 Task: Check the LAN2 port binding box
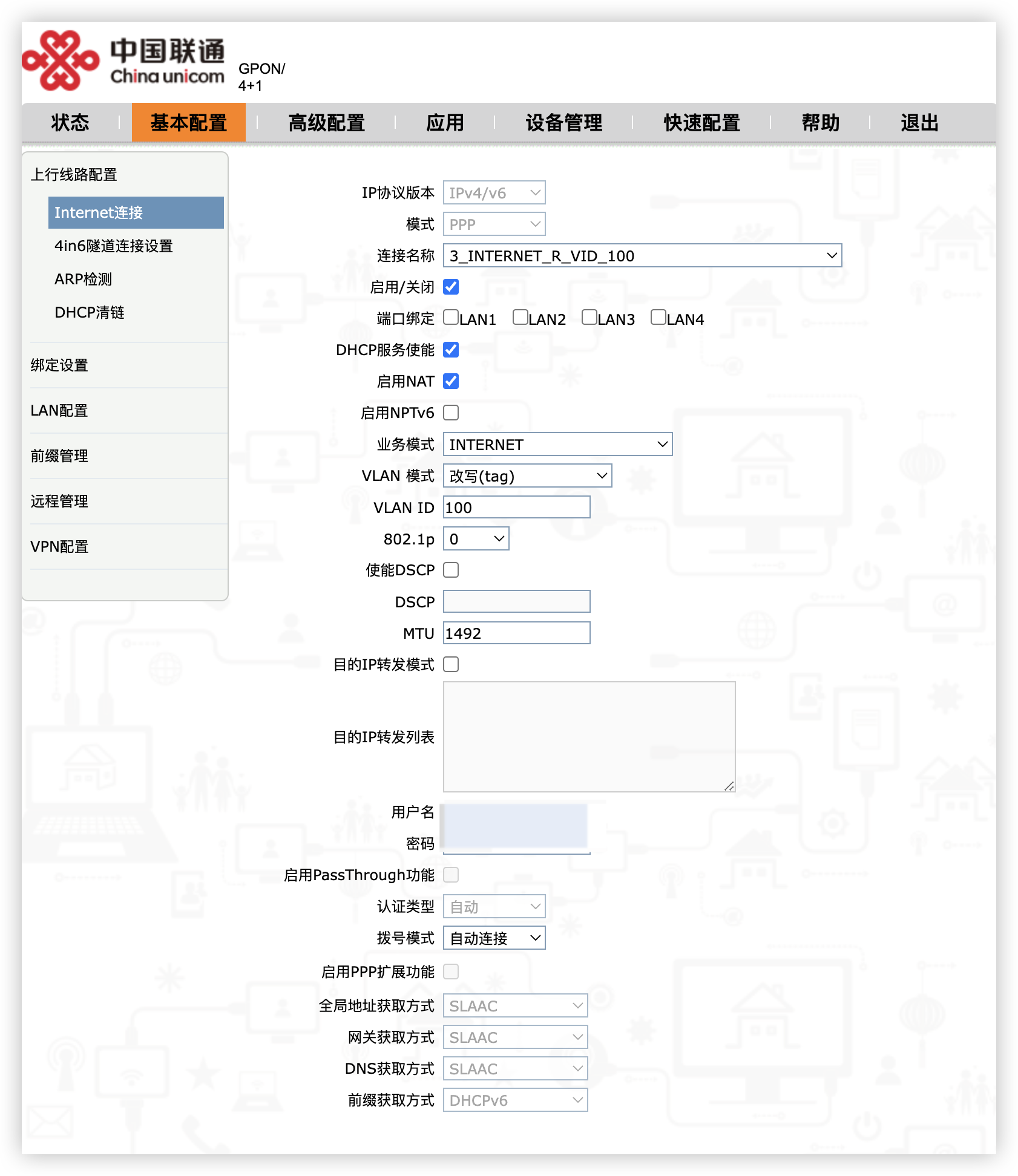[x=520, y=317]
